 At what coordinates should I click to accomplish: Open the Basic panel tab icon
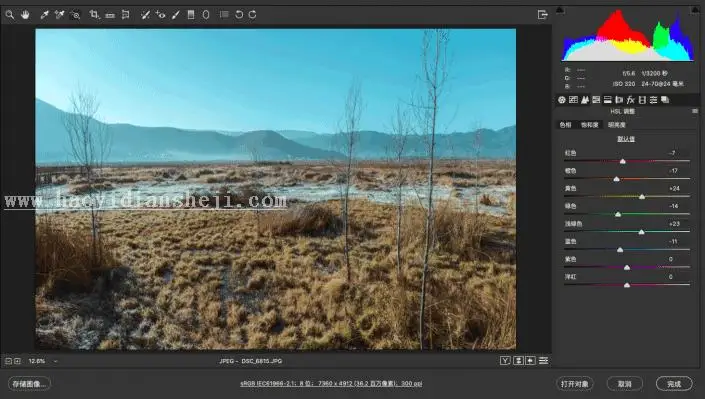pyautogui.click(x=562, y=100)
